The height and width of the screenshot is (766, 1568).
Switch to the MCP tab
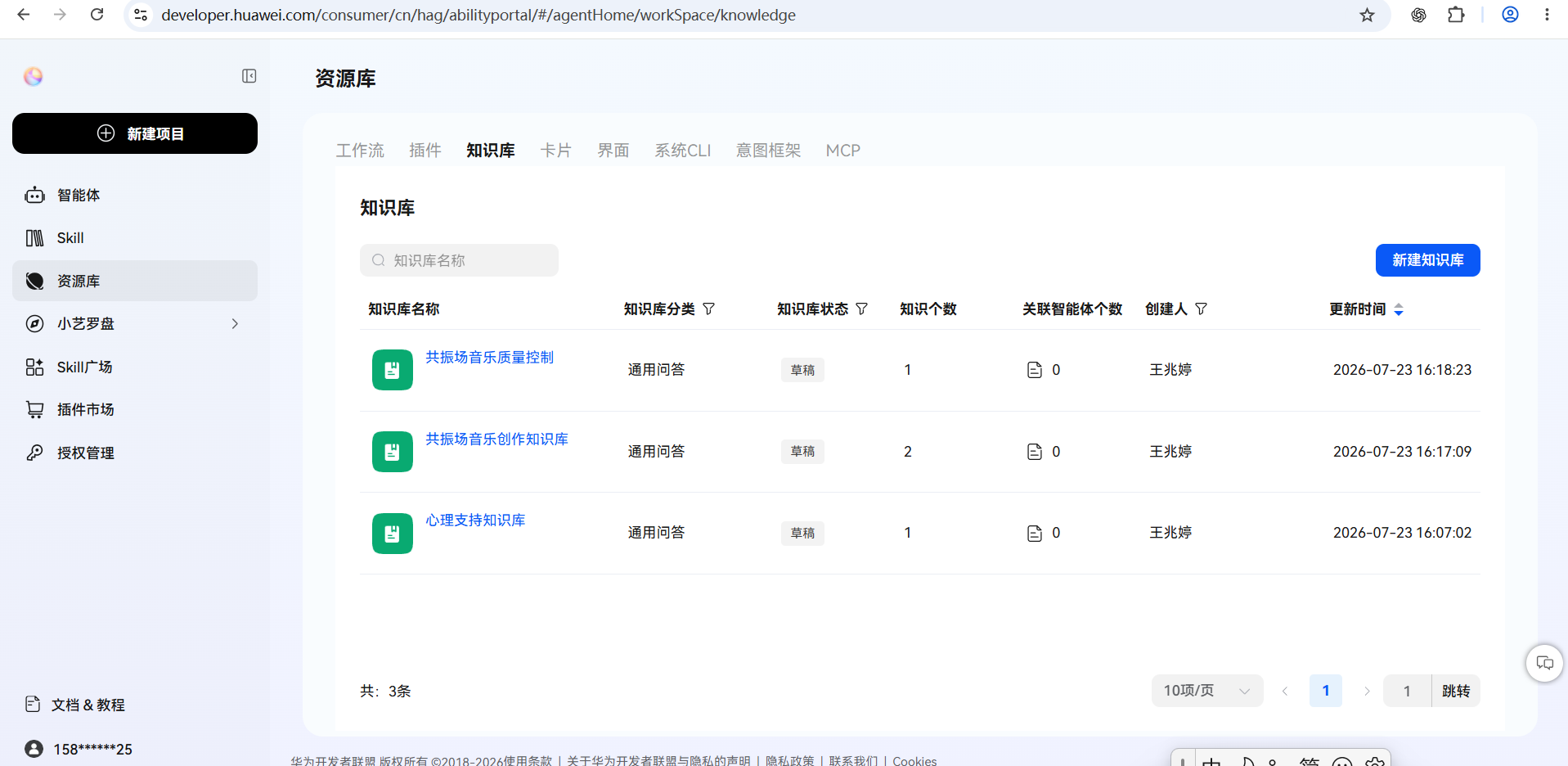pos(843,151)
